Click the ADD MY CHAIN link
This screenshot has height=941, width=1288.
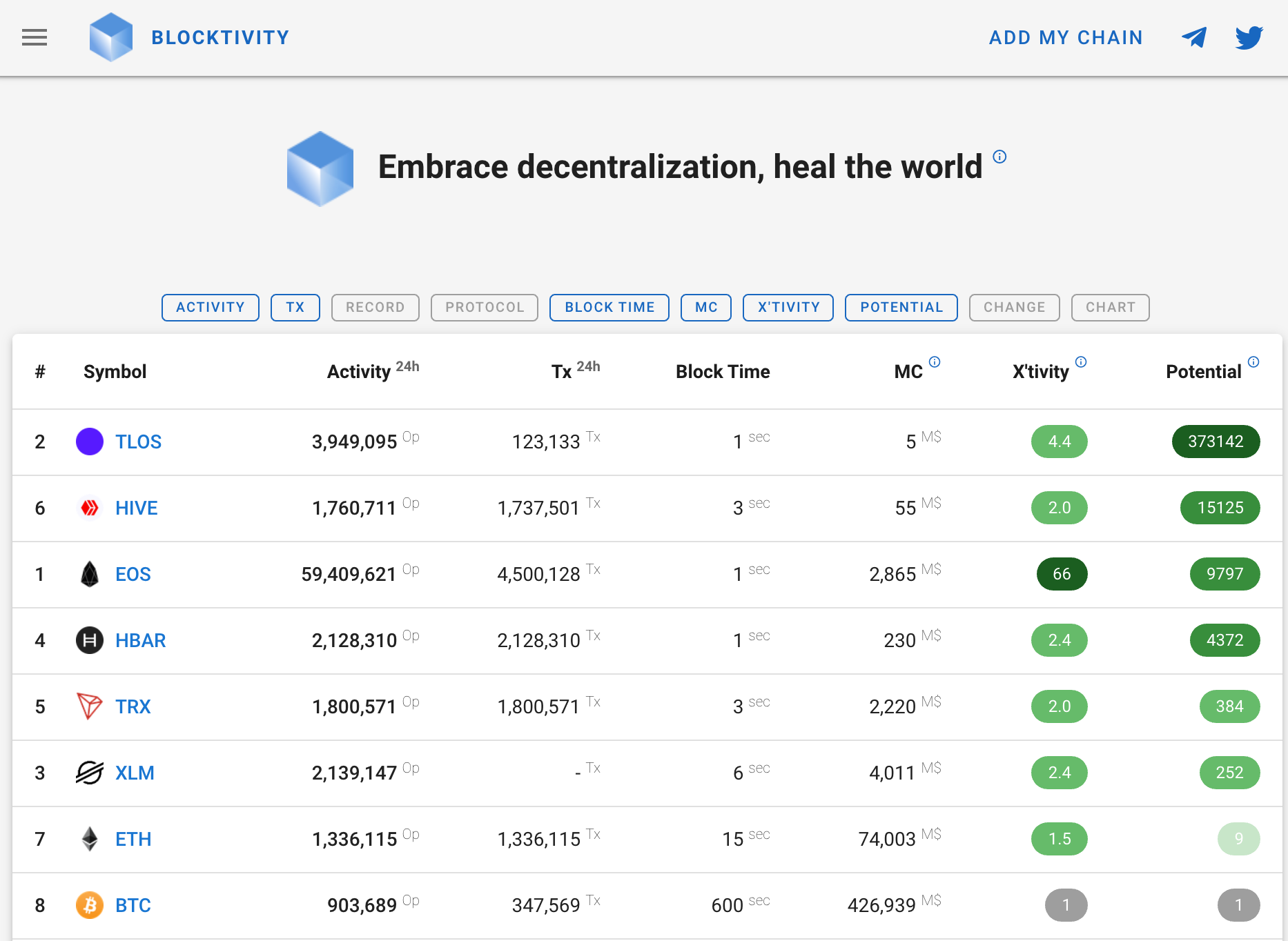click(x=1066, y=37)
